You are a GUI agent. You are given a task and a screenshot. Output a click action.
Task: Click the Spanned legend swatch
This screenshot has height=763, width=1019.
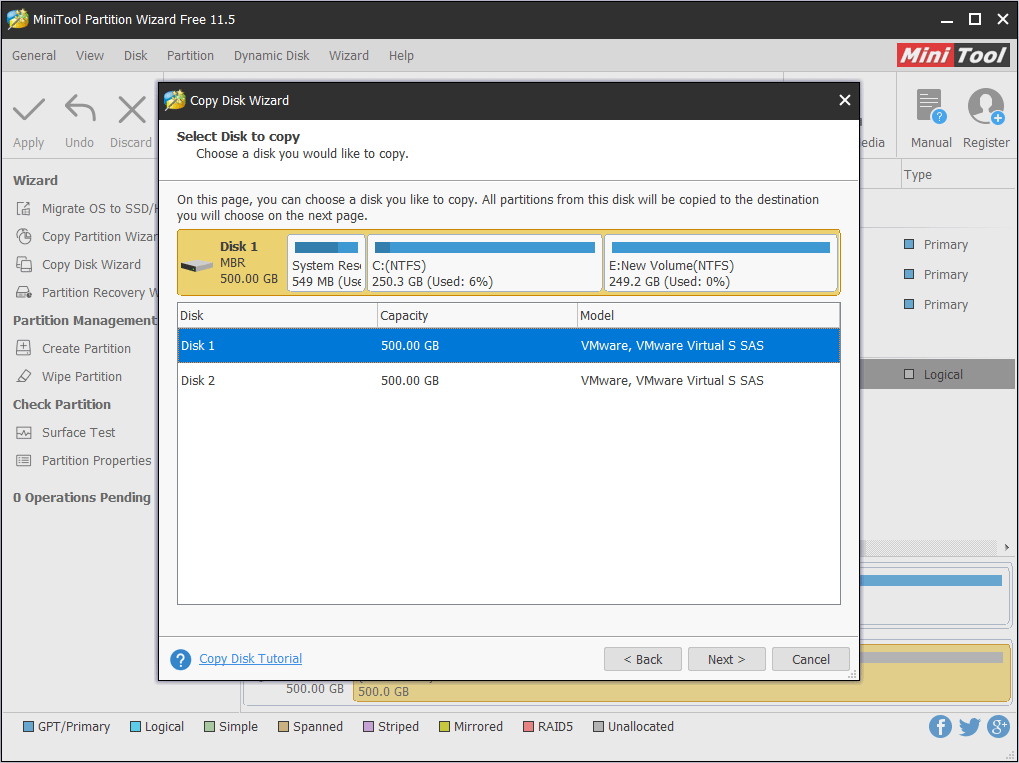point(283,727)
